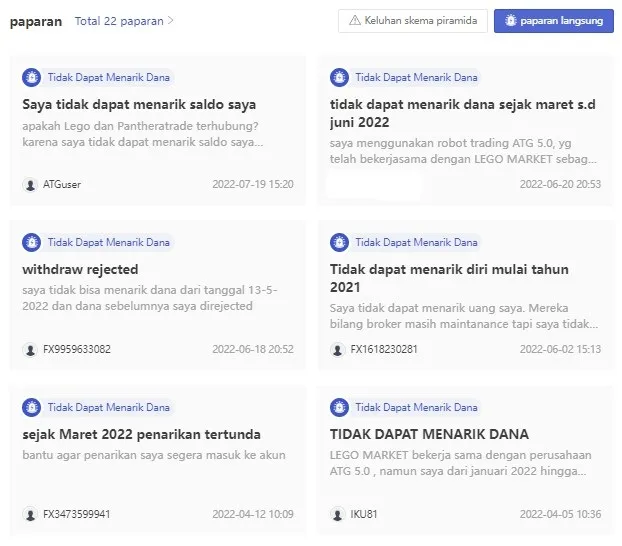Viewport: 622px width, 546px height.
Task: Click badge icon on 'sejak maret s.d juni 2022' card
Action: [339, 77]
